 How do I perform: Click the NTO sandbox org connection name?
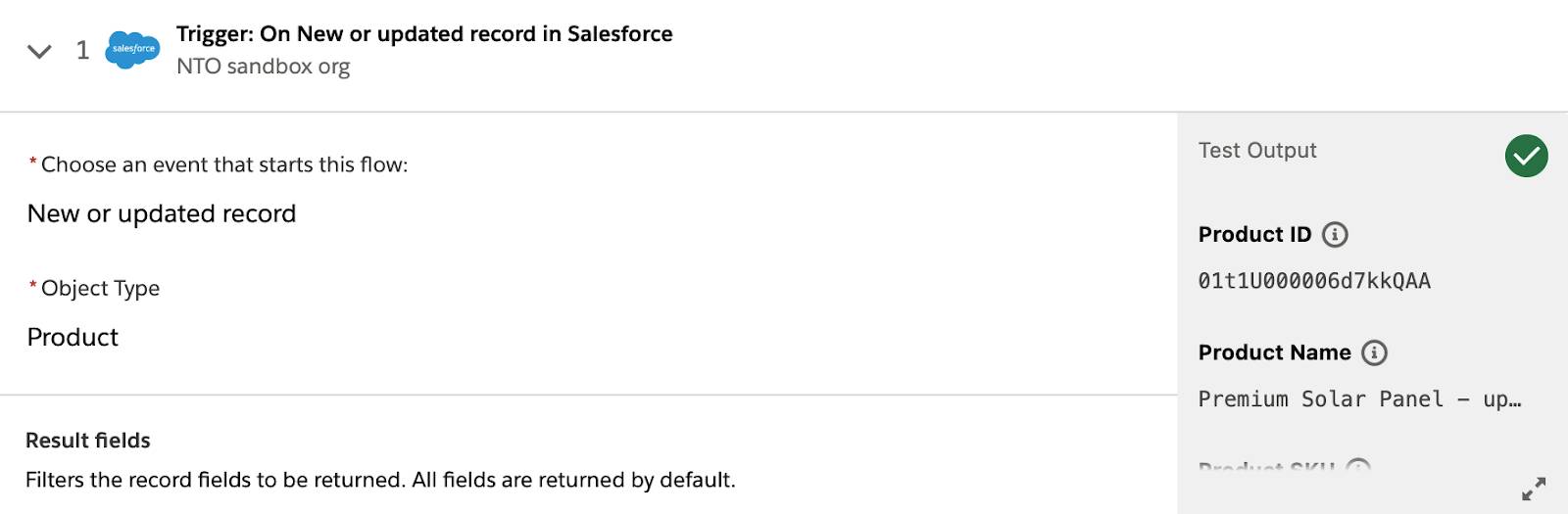click(263, 67)
